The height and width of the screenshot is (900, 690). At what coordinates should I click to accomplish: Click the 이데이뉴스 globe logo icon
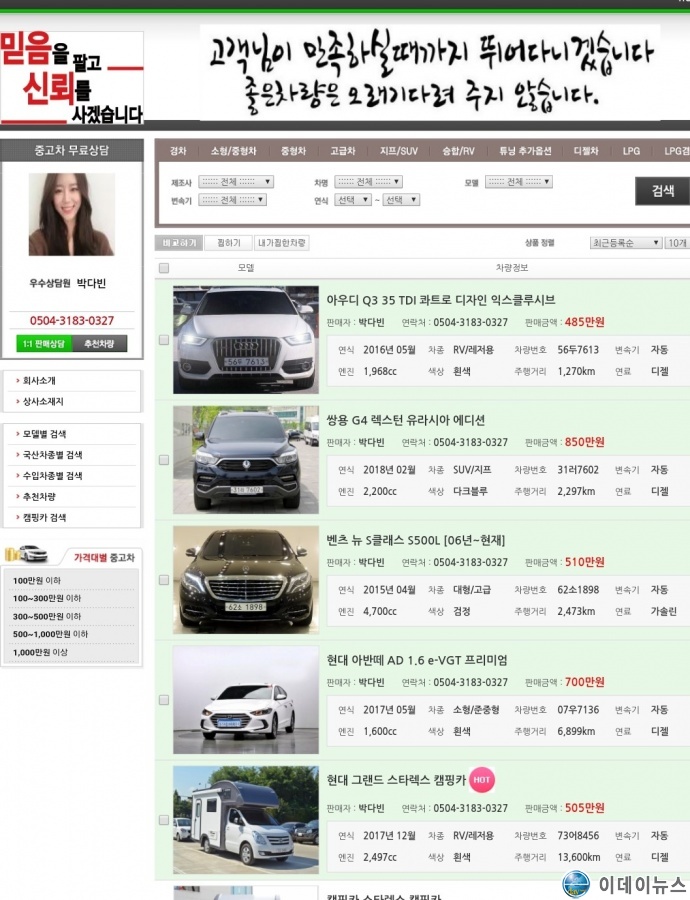click(575, 884)
